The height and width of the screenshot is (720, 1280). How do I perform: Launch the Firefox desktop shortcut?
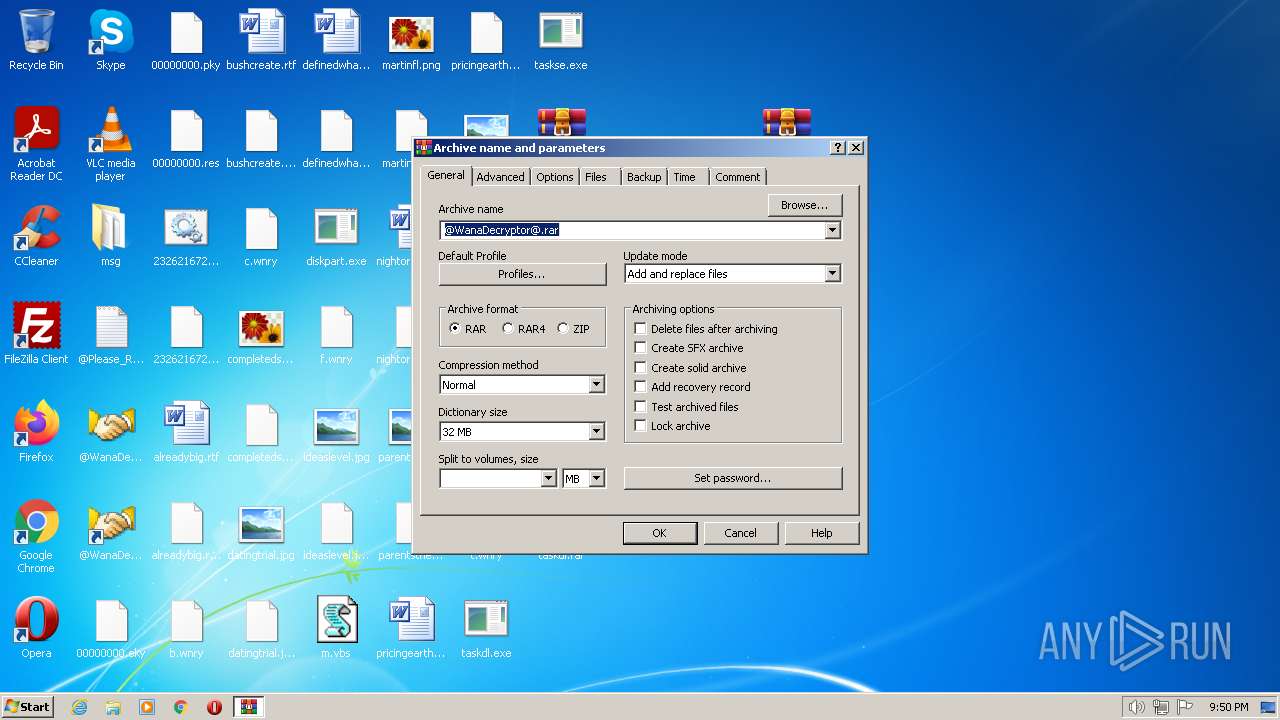click(36, 433)
